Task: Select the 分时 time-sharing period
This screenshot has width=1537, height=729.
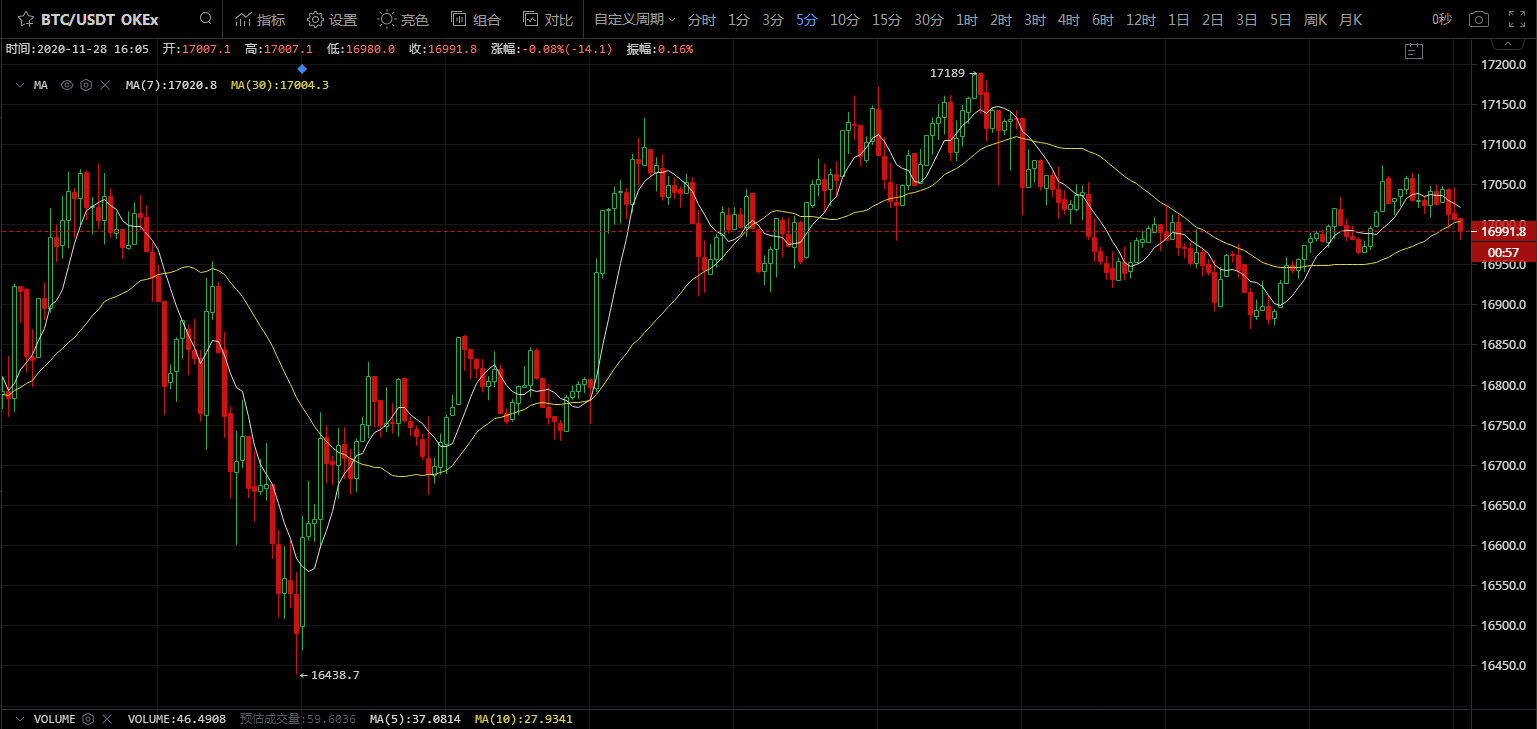Action: pos(702,19)
